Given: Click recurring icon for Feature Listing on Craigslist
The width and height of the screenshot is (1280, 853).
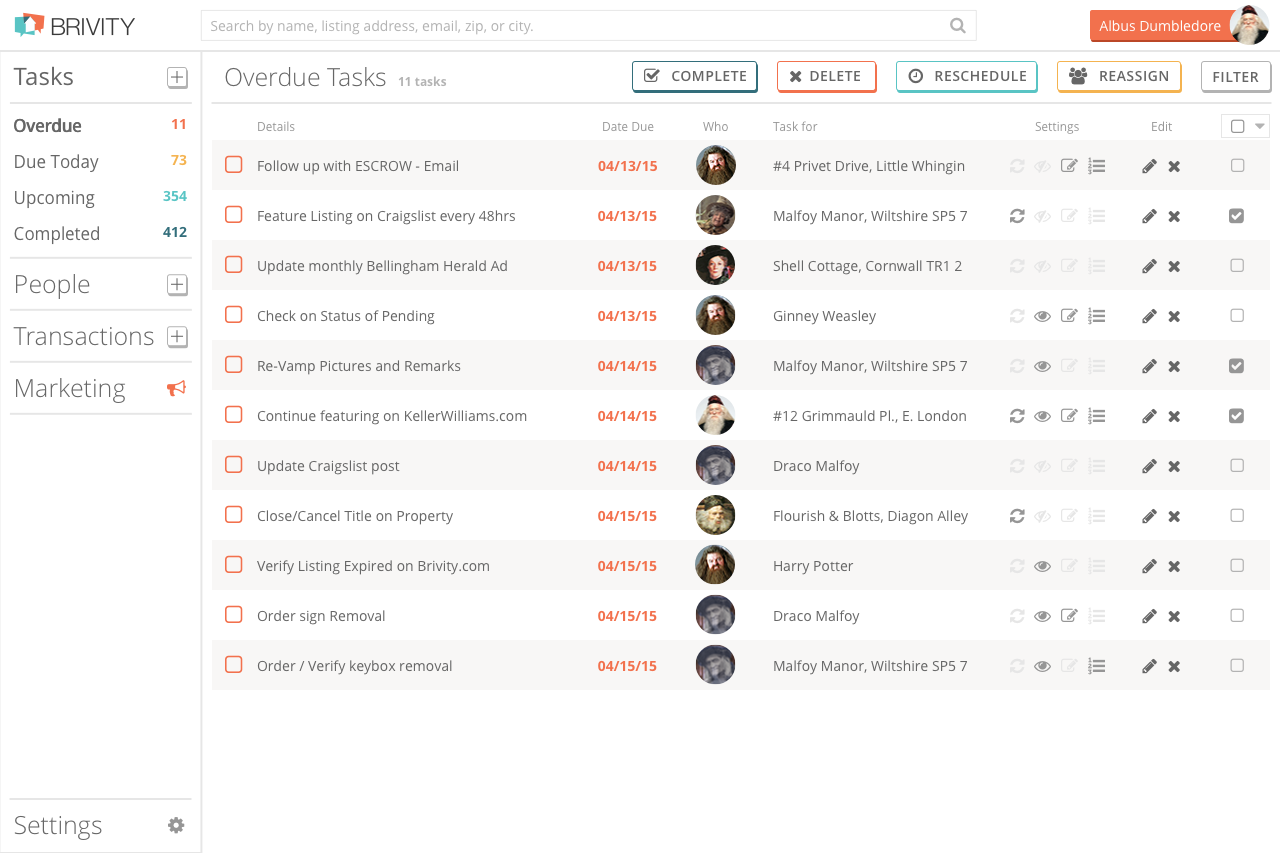Looking at the screenshot, I should (1017, 216).
